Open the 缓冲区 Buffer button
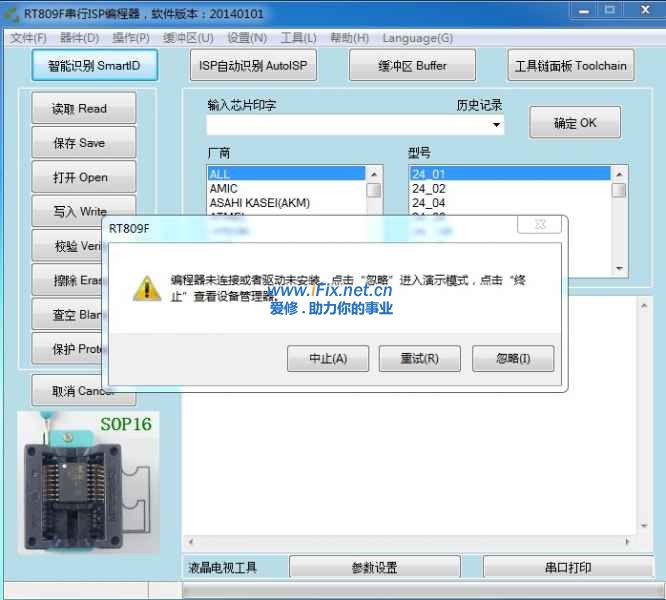 tap(412, 66)
